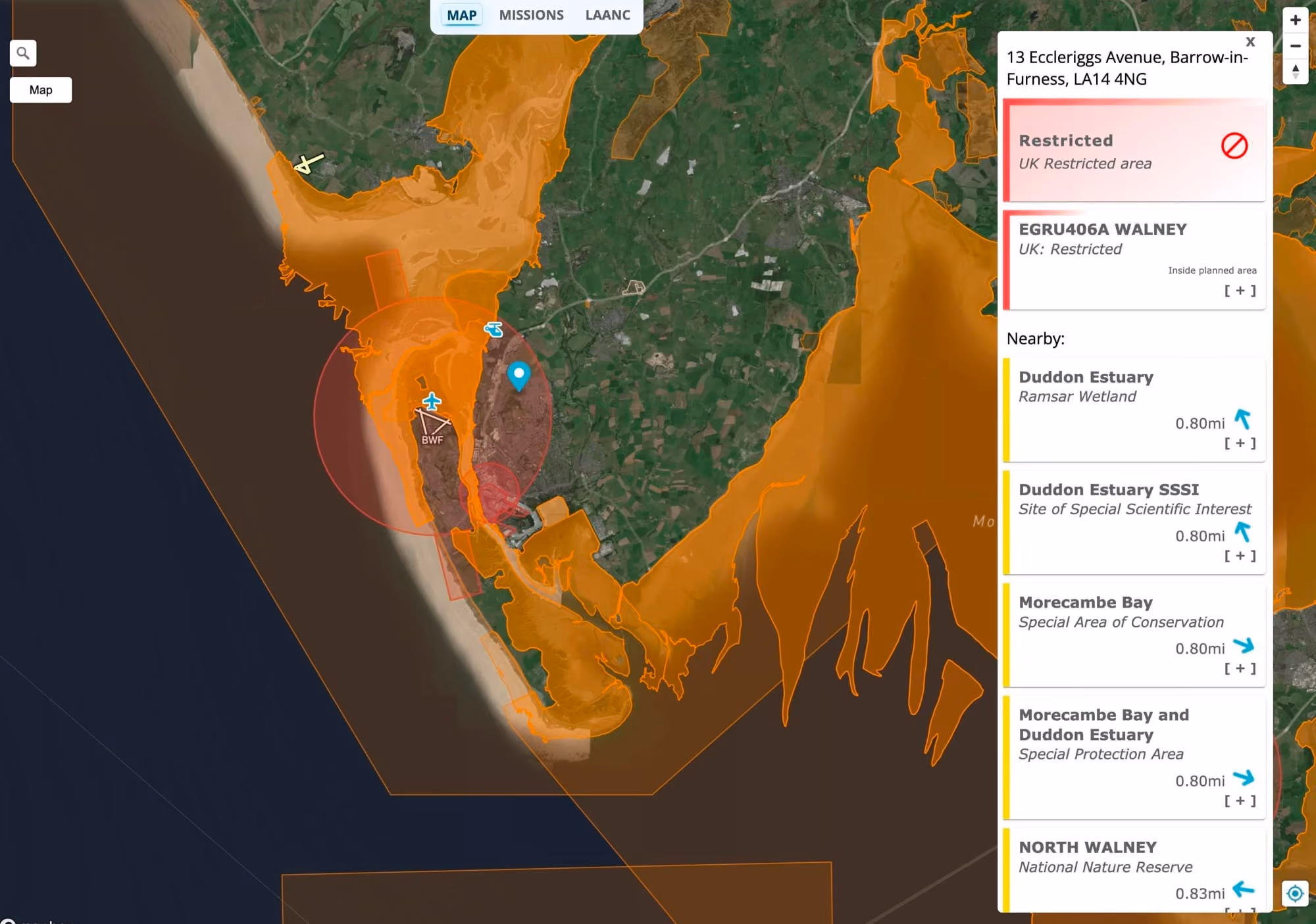Click the Inside planned area note
The height and width of the screenshot is (924, 1316).
pyautogui.click(x=1212, y=270)
